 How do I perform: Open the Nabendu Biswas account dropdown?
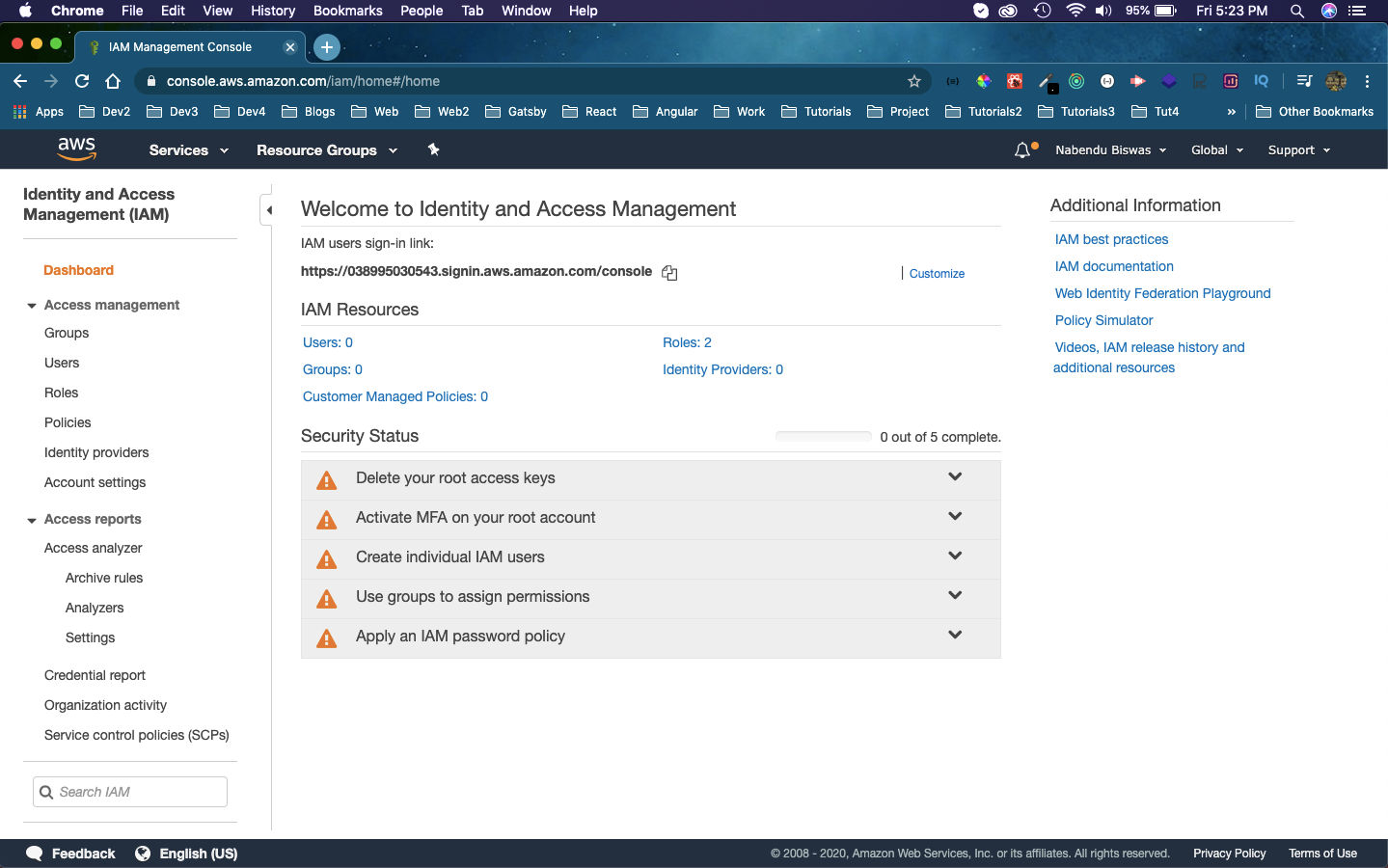click(1110, 150)
